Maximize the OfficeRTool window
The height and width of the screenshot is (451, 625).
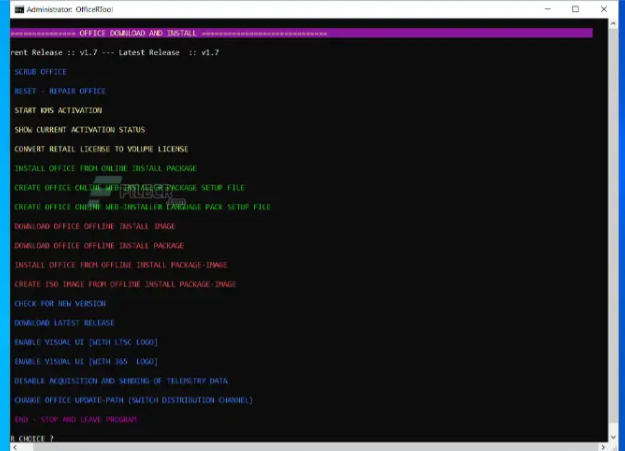tap(575, 9)
